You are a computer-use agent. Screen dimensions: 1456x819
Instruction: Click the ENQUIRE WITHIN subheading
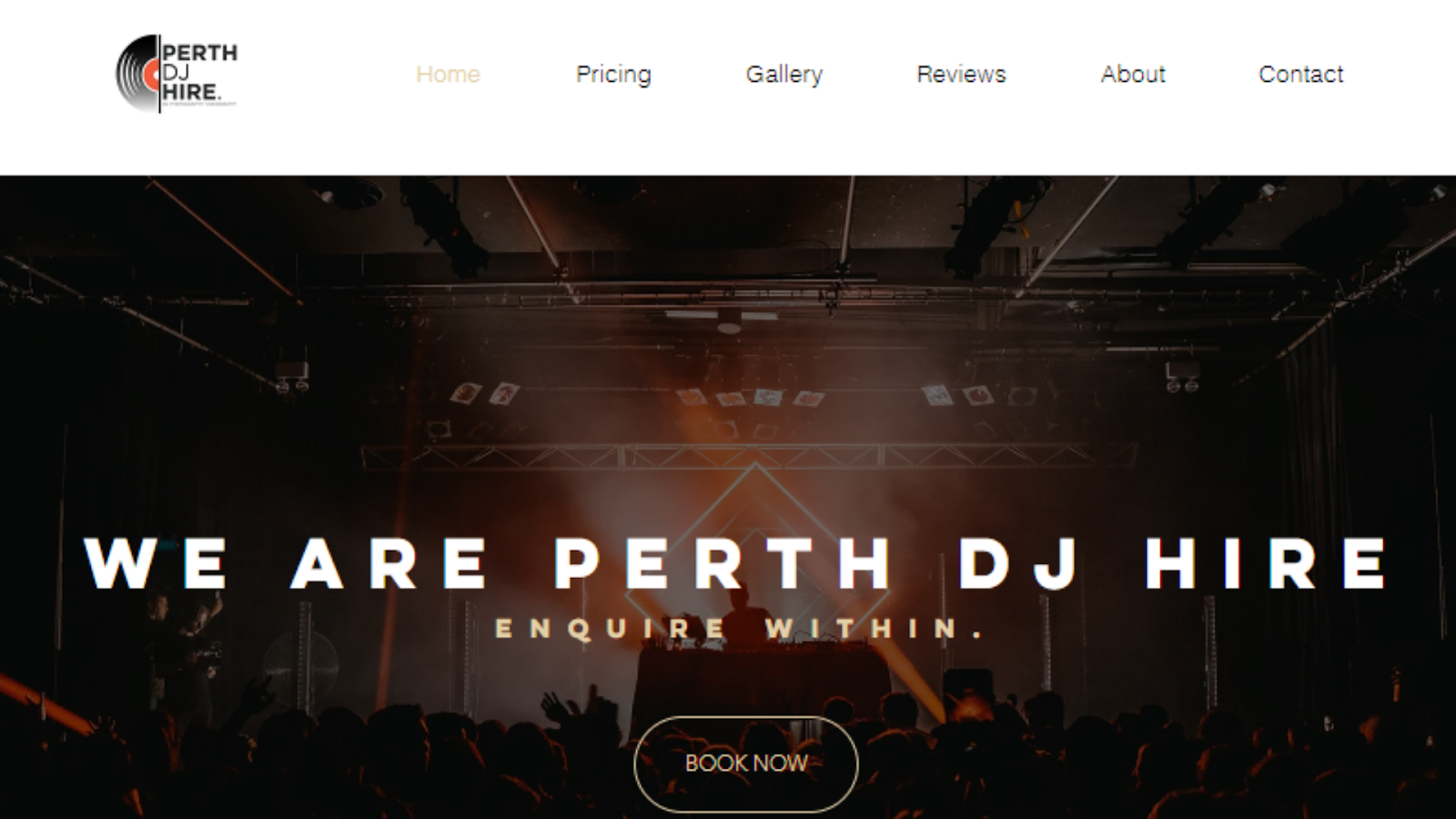(740, 629)
